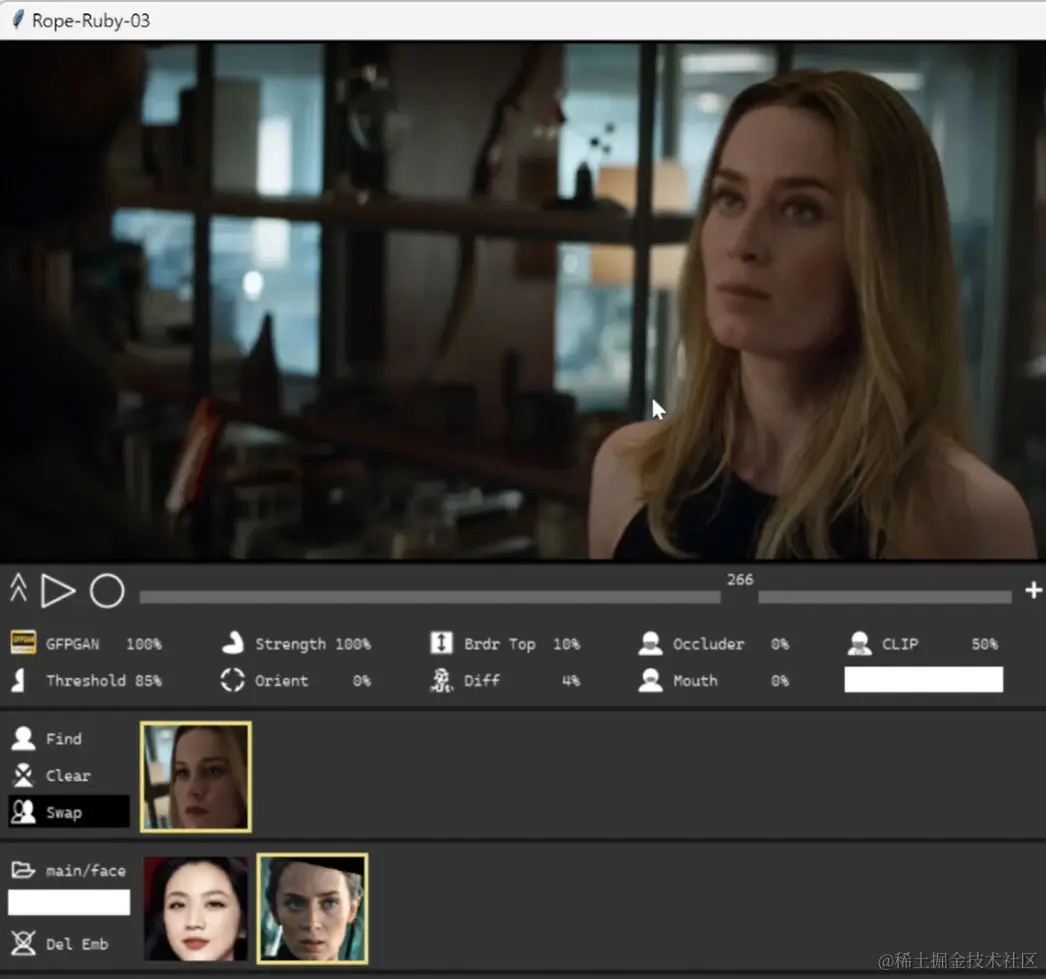Viewport: 1046px width, 979px height.
Task: Click the Brdr Top 10% value
Action: pyautogui.click(x=566, y=644)
